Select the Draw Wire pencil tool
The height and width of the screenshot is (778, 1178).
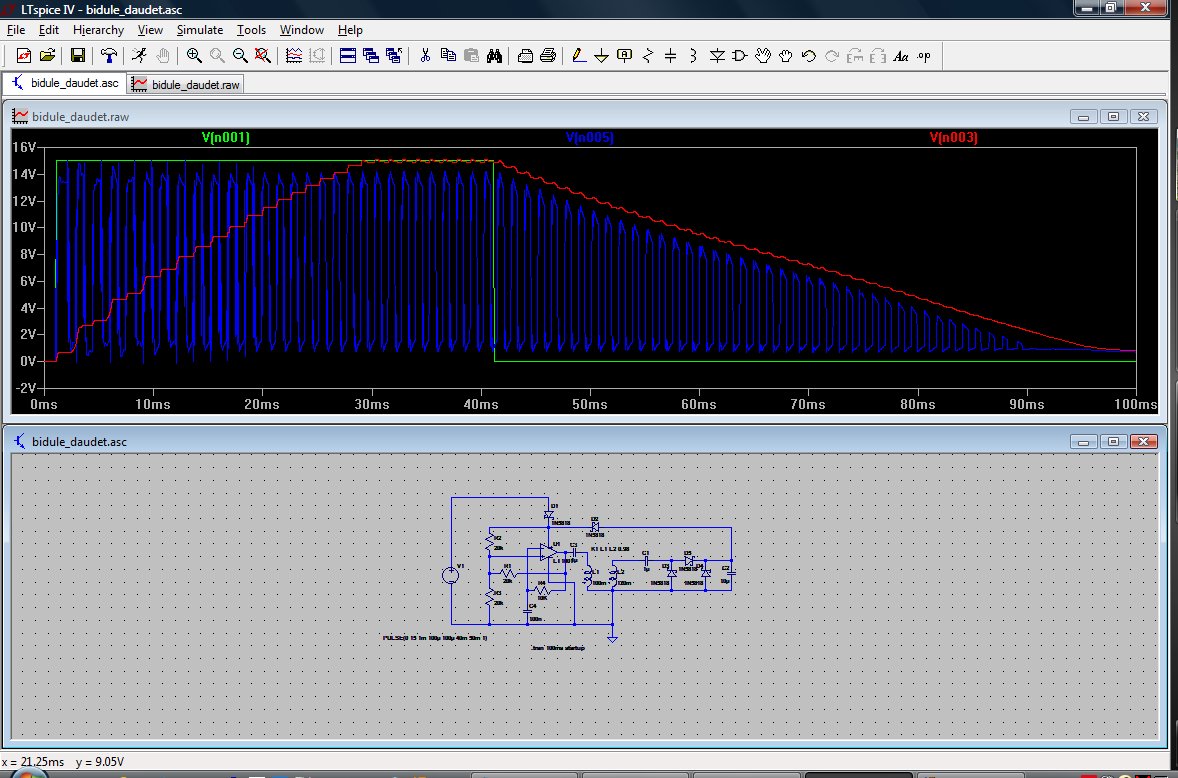[578, 56]
